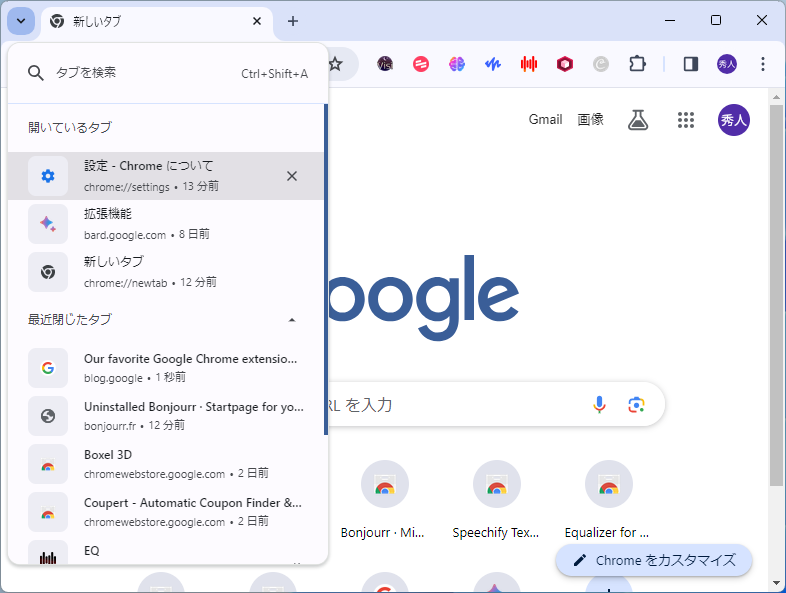Close the 新しいタブ tab
This screenshot has height=593, width=786.
pyautogui.click(x=257, y=21)
